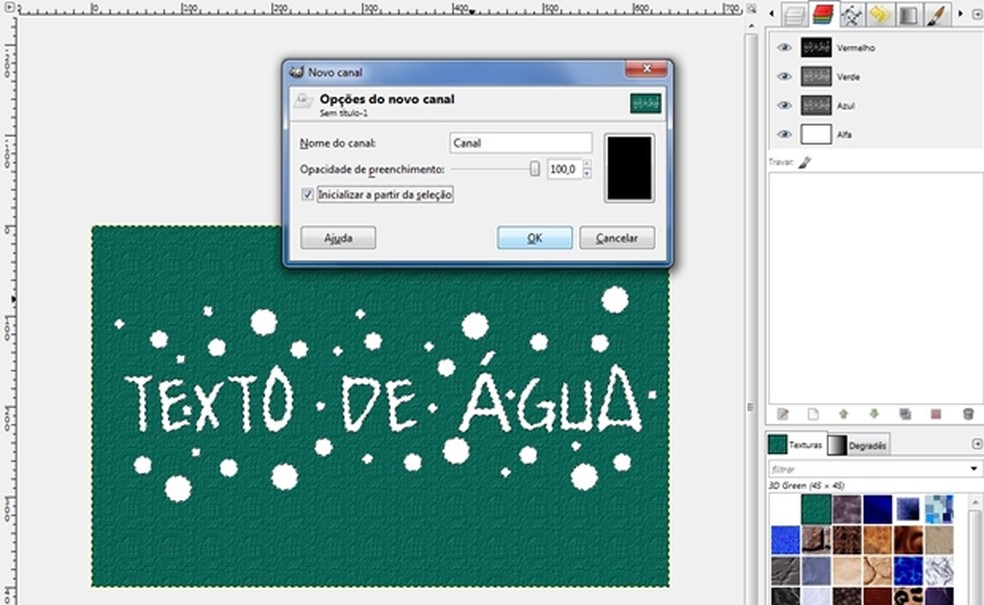Lower the channel with down arrow
This screenshot has width=984, height=605.
(x=874, y=414)
